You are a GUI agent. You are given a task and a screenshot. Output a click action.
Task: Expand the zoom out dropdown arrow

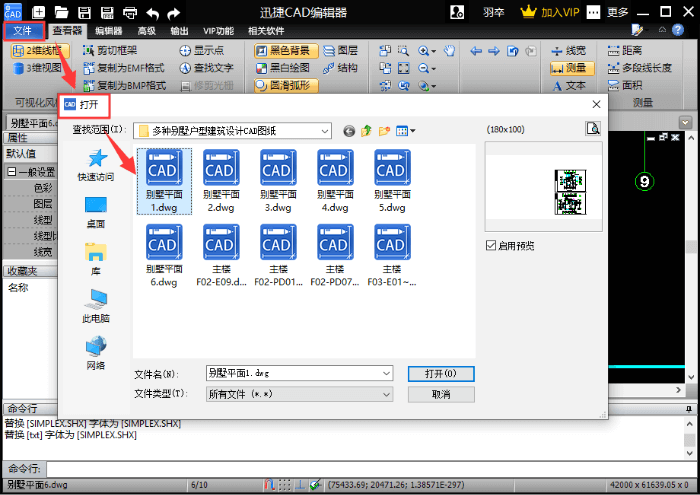pos(433,69)
